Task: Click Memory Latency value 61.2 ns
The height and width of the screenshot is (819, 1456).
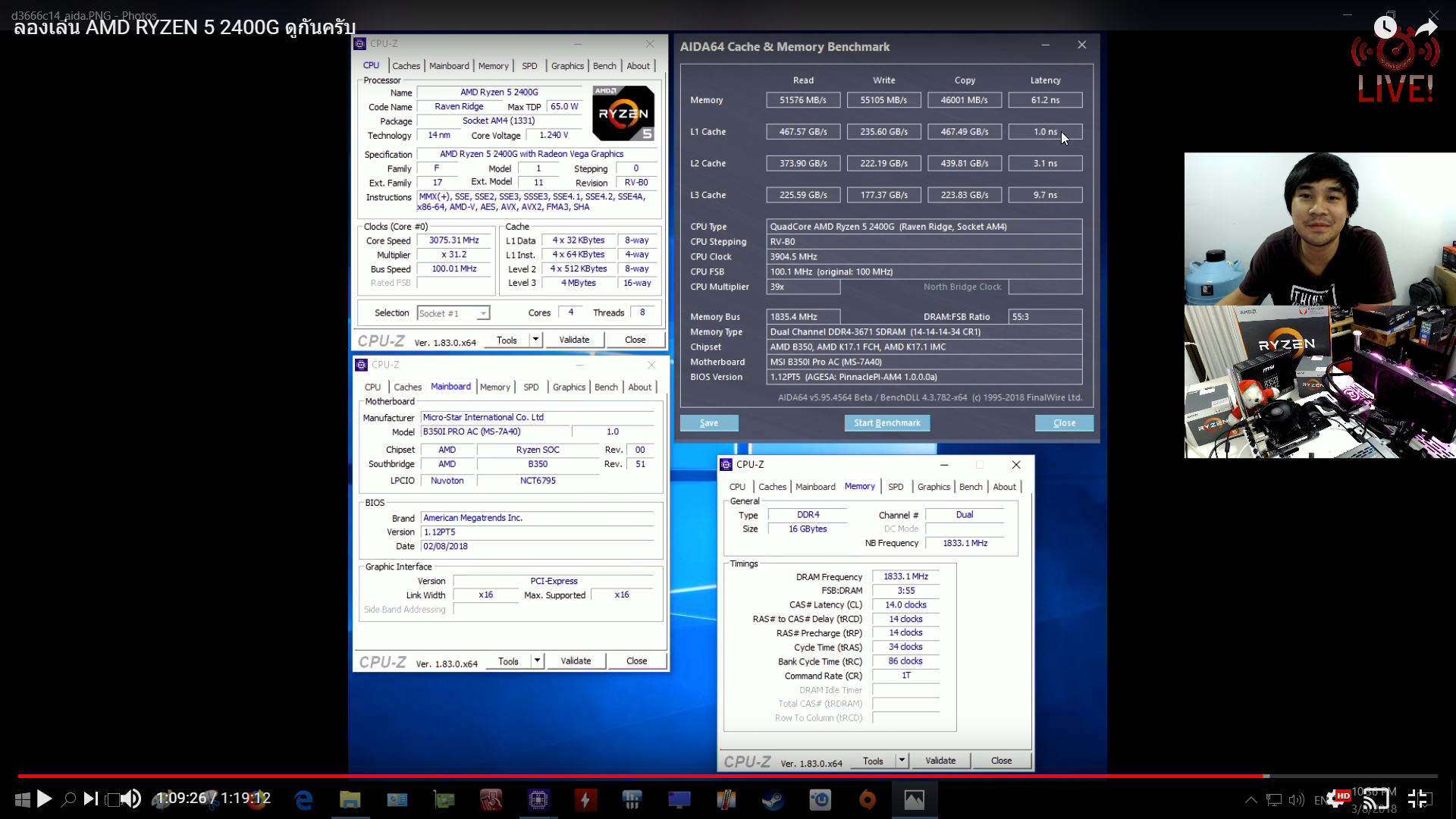Action: click(x=1045, y=100)
